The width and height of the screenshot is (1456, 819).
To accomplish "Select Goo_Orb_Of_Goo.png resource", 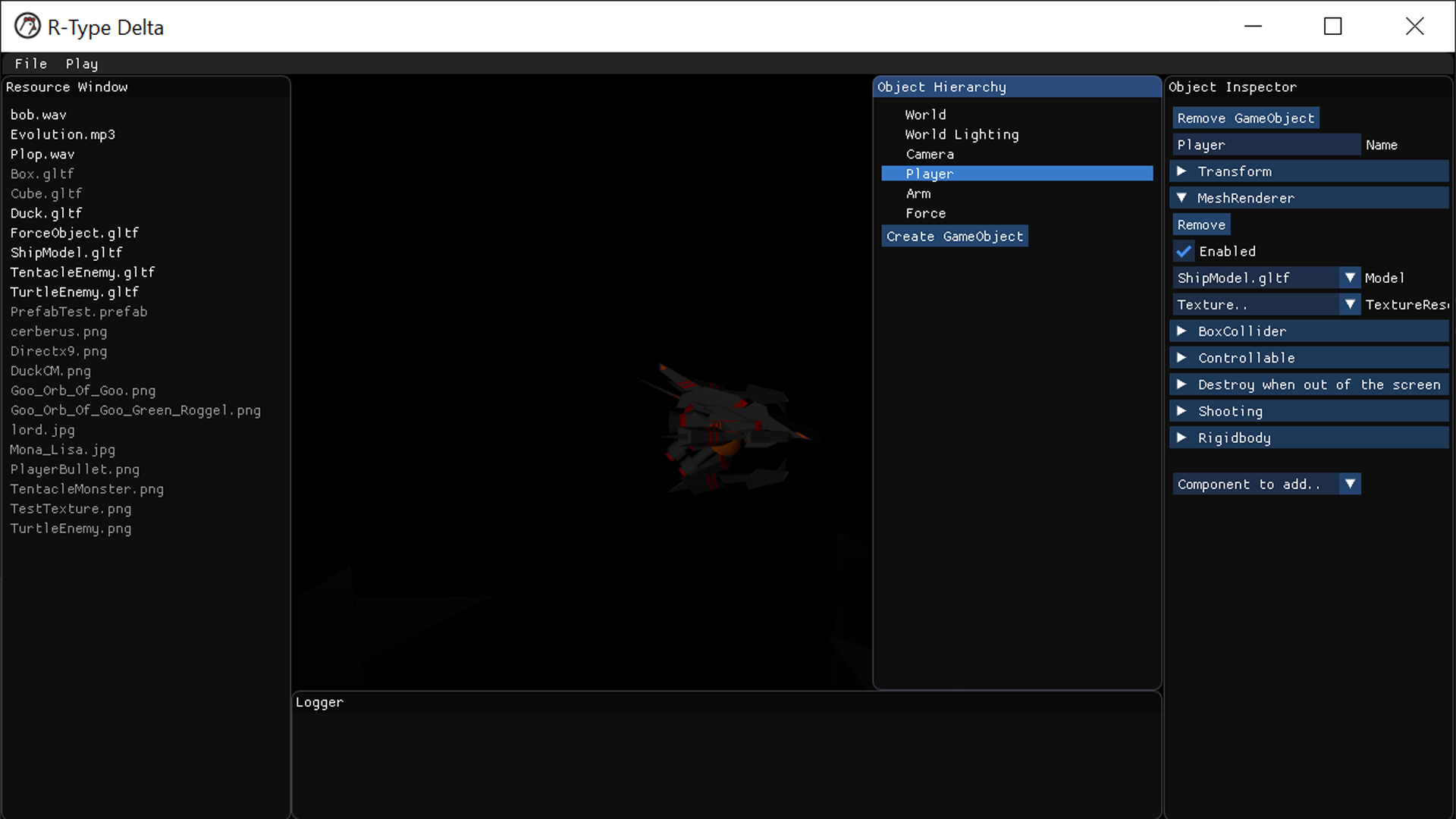I will click(x=83, y=391).
